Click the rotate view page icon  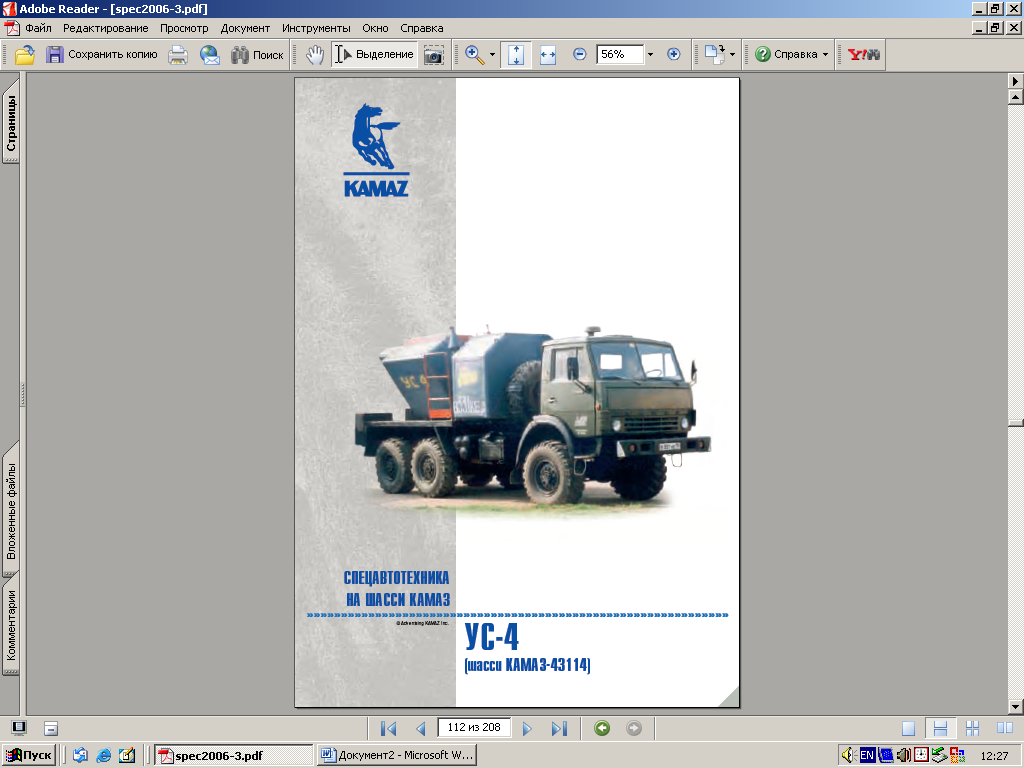[x=714, y=55]
